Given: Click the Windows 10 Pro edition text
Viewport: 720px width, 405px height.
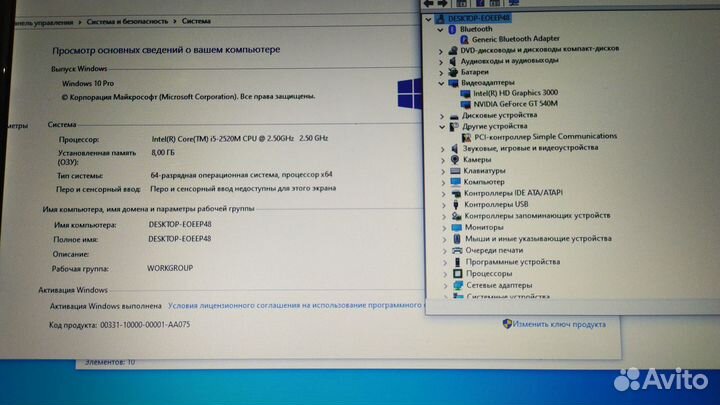Looking at the screenshot, I should pos(88,84).
